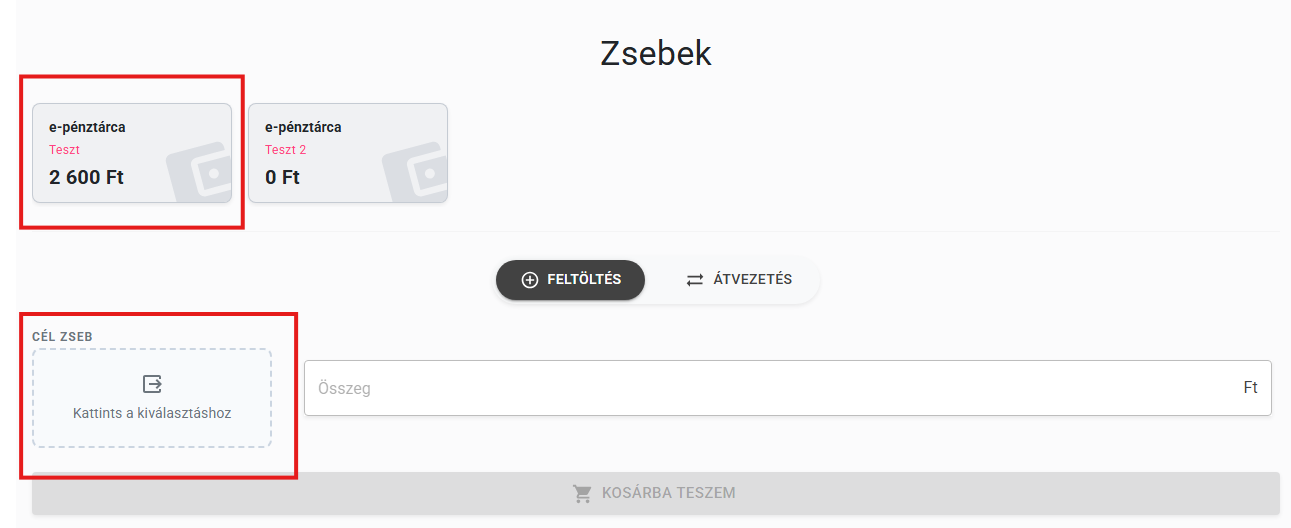Click the pink 'Teszt 2' label

coord(286,150)
